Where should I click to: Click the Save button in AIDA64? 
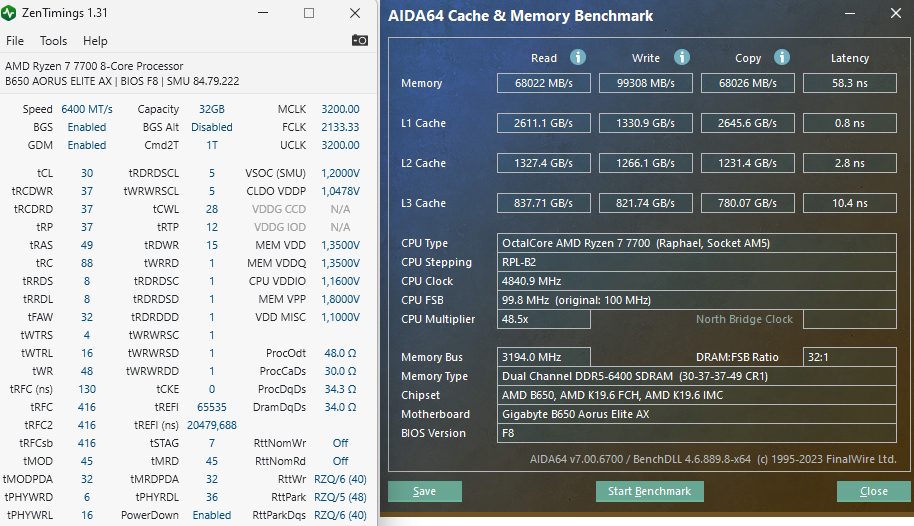point(425,491)
